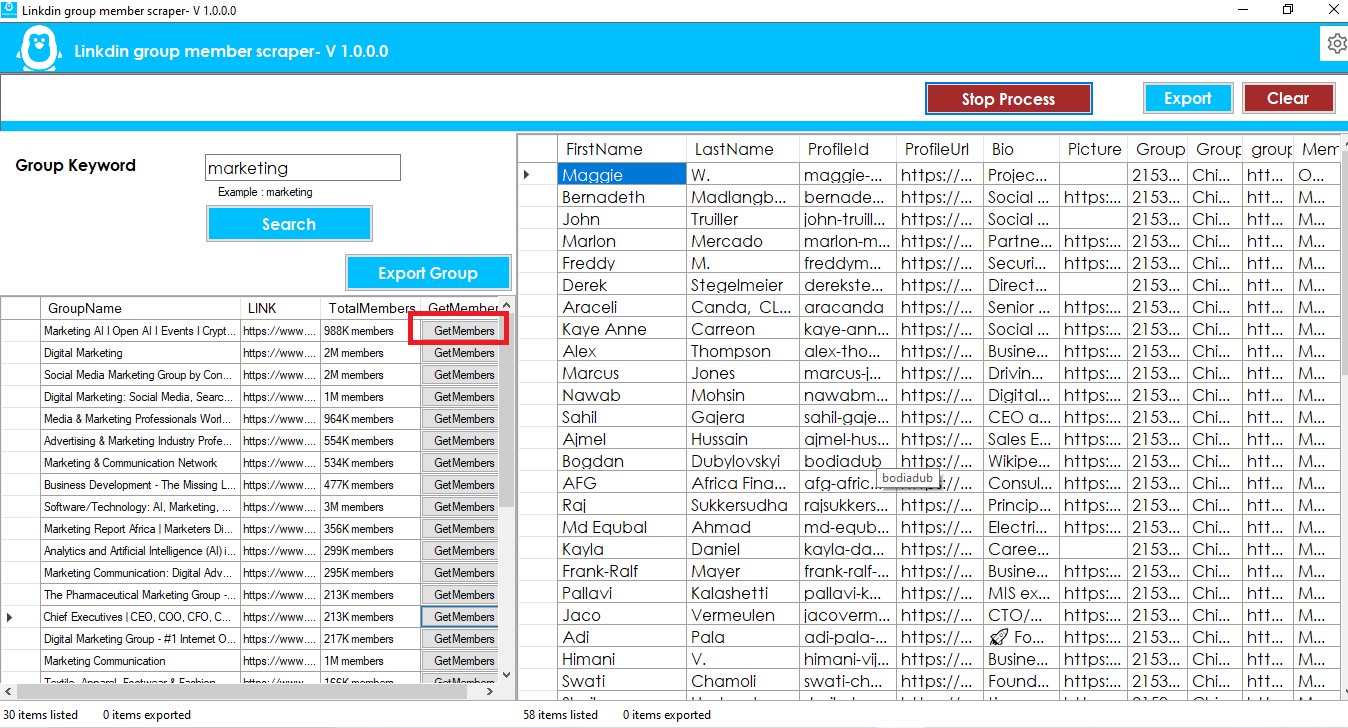Open settings gear icon
1348x728 pixels.
click(1336, 44)
